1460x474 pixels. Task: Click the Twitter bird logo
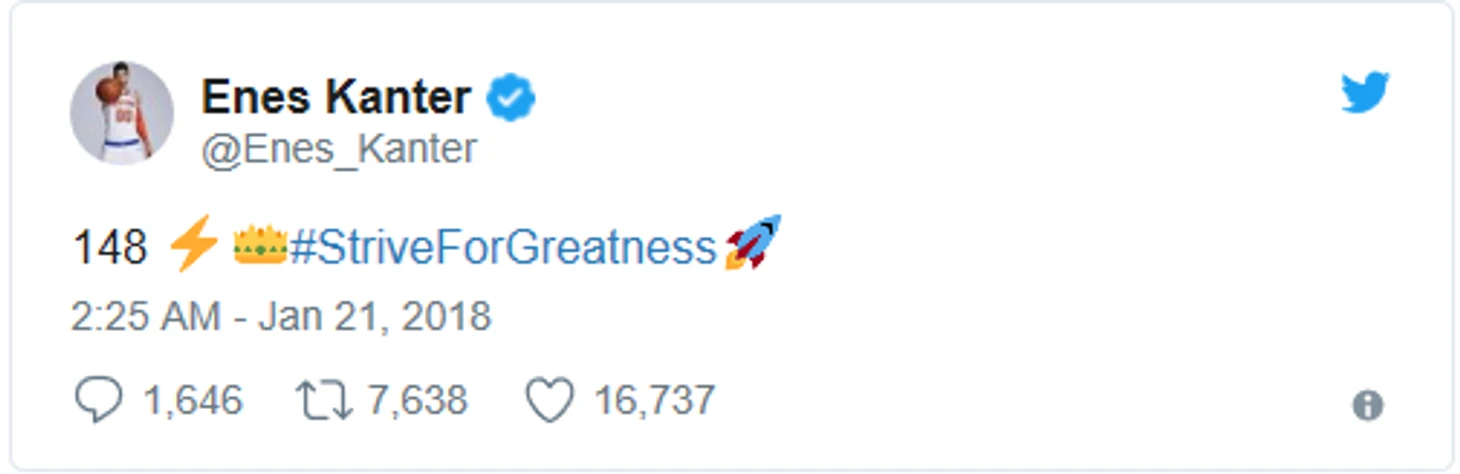[1365, 94]
